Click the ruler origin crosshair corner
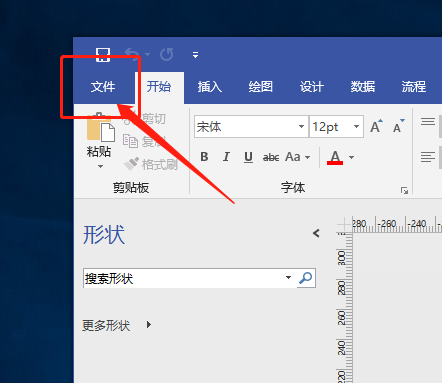Image resolution: width=442 pixels, height=383 pixels. pyautogui.click(x=344, y=224)
